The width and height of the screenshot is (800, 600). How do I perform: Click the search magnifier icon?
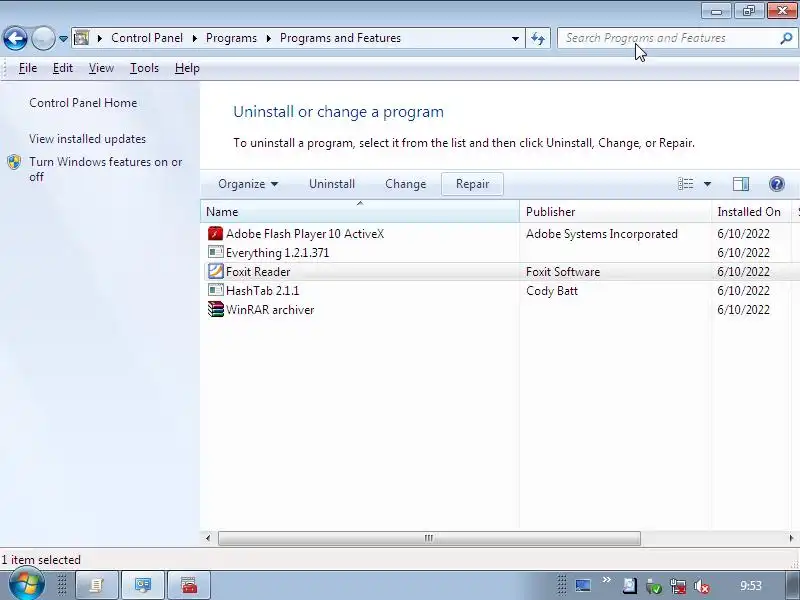786,38
